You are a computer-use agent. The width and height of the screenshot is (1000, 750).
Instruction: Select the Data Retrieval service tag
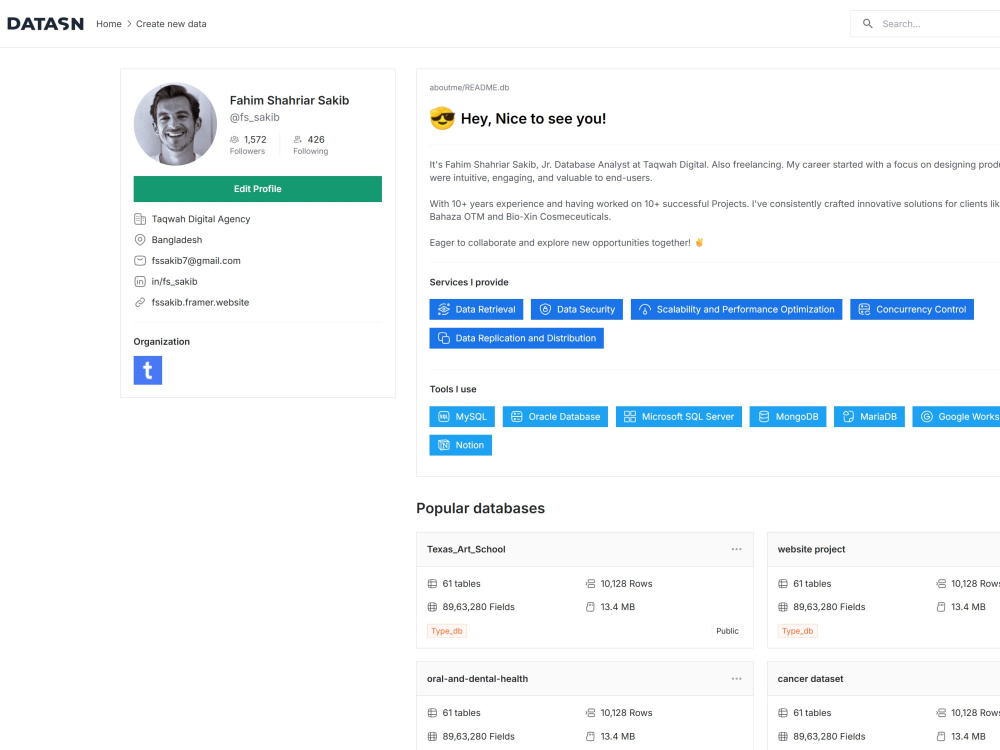(476, 309)
